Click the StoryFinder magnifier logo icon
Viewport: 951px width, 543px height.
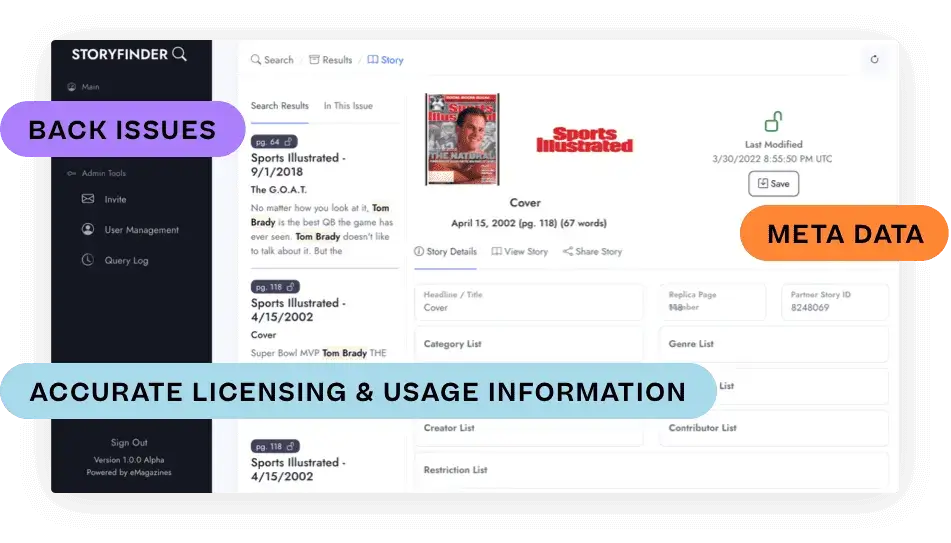coord(179,54)
